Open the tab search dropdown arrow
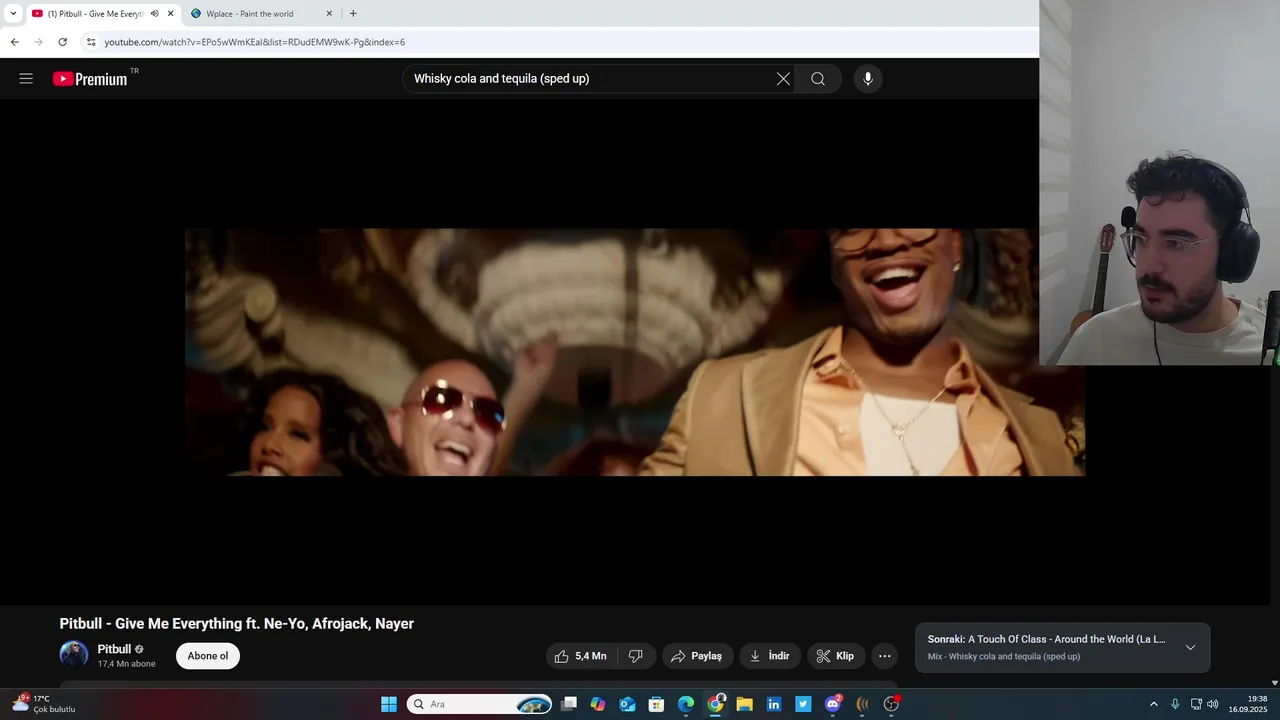Viewport: 1280px width, 720px height. 13,14
